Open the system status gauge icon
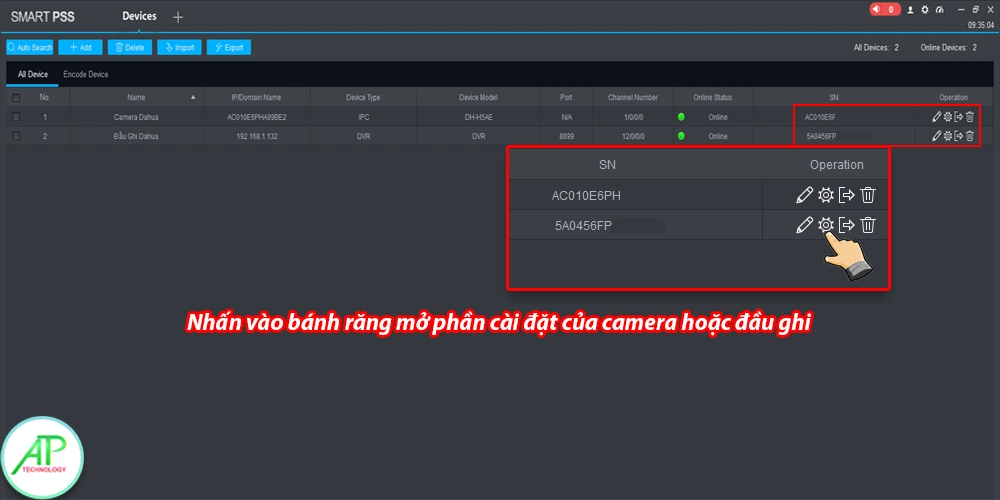1000x500 pixels. pos(939,10)
